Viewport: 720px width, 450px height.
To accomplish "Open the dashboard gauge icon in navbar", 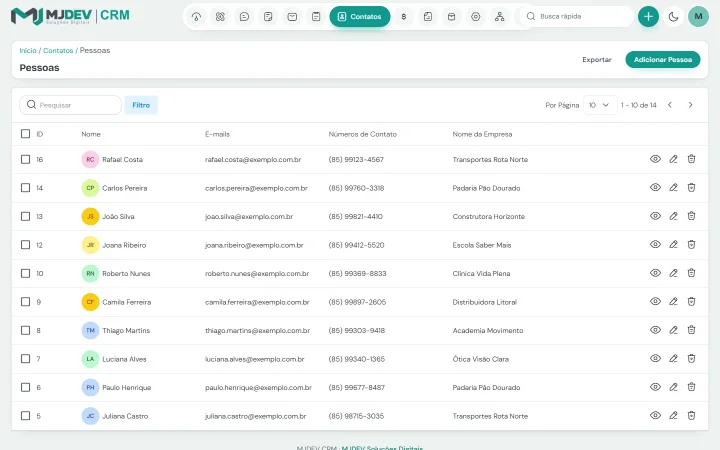I will pos(196,17).
